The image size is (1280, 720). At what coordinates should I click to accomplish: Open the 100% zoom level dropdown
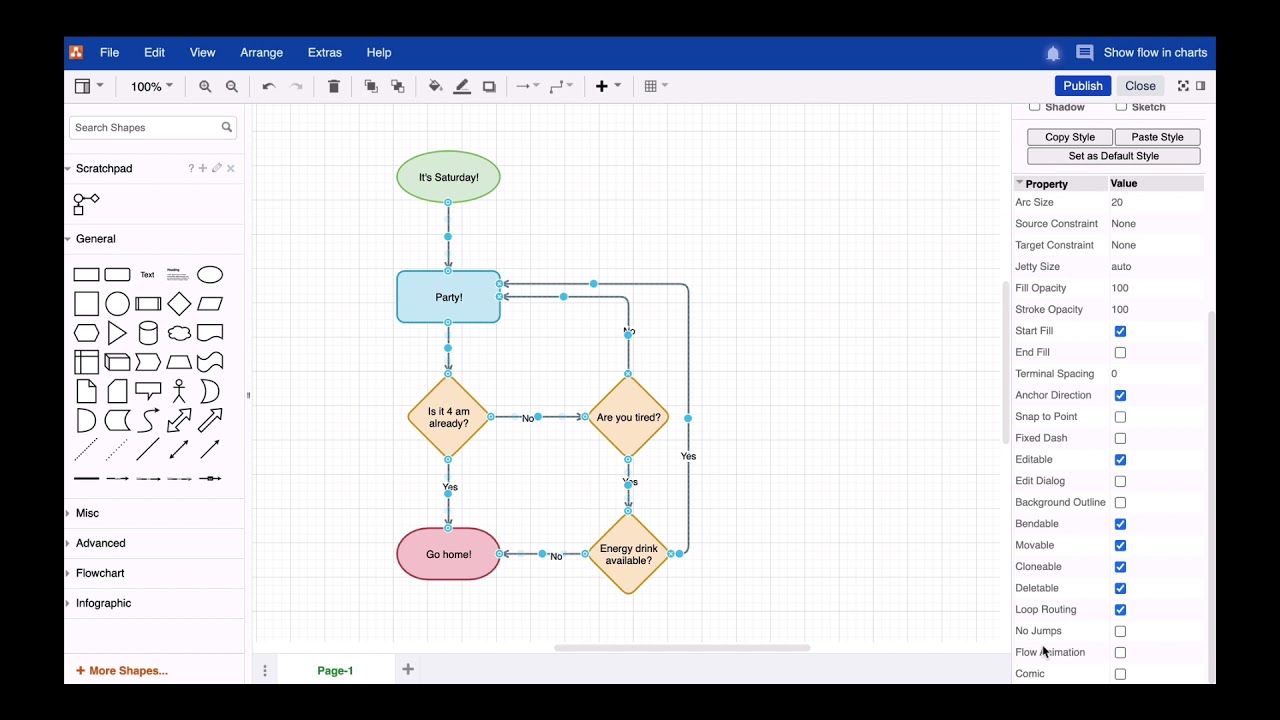151,87
